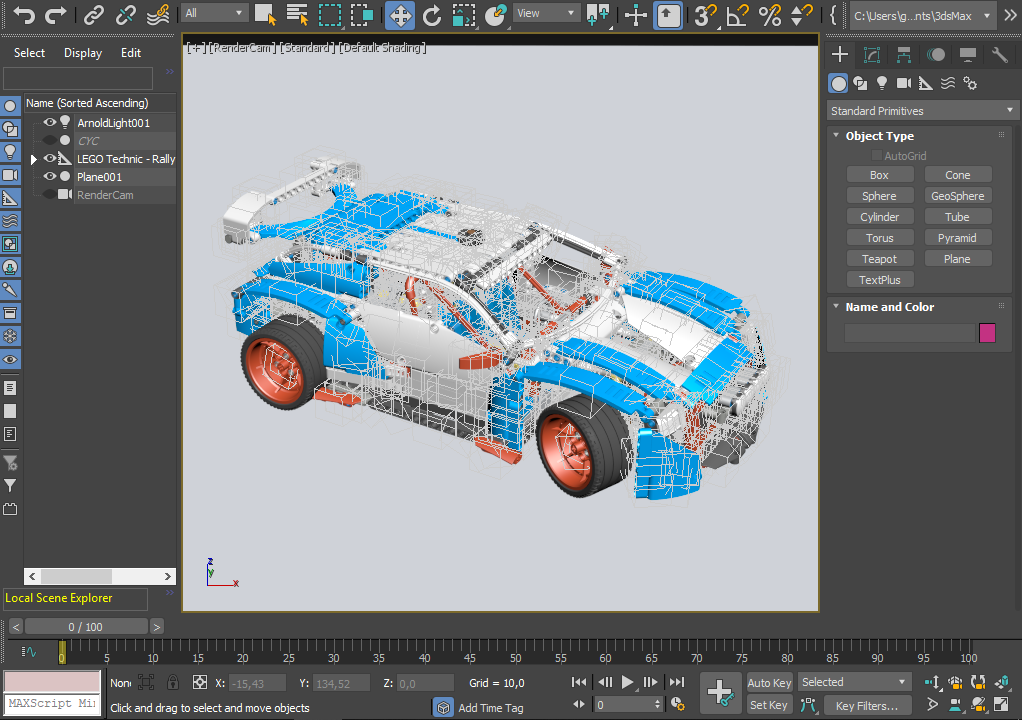The width and height of the screenshot is (1022, 720).
Task: Toggle the Angle Snap tool
Action: pos(736,14)
